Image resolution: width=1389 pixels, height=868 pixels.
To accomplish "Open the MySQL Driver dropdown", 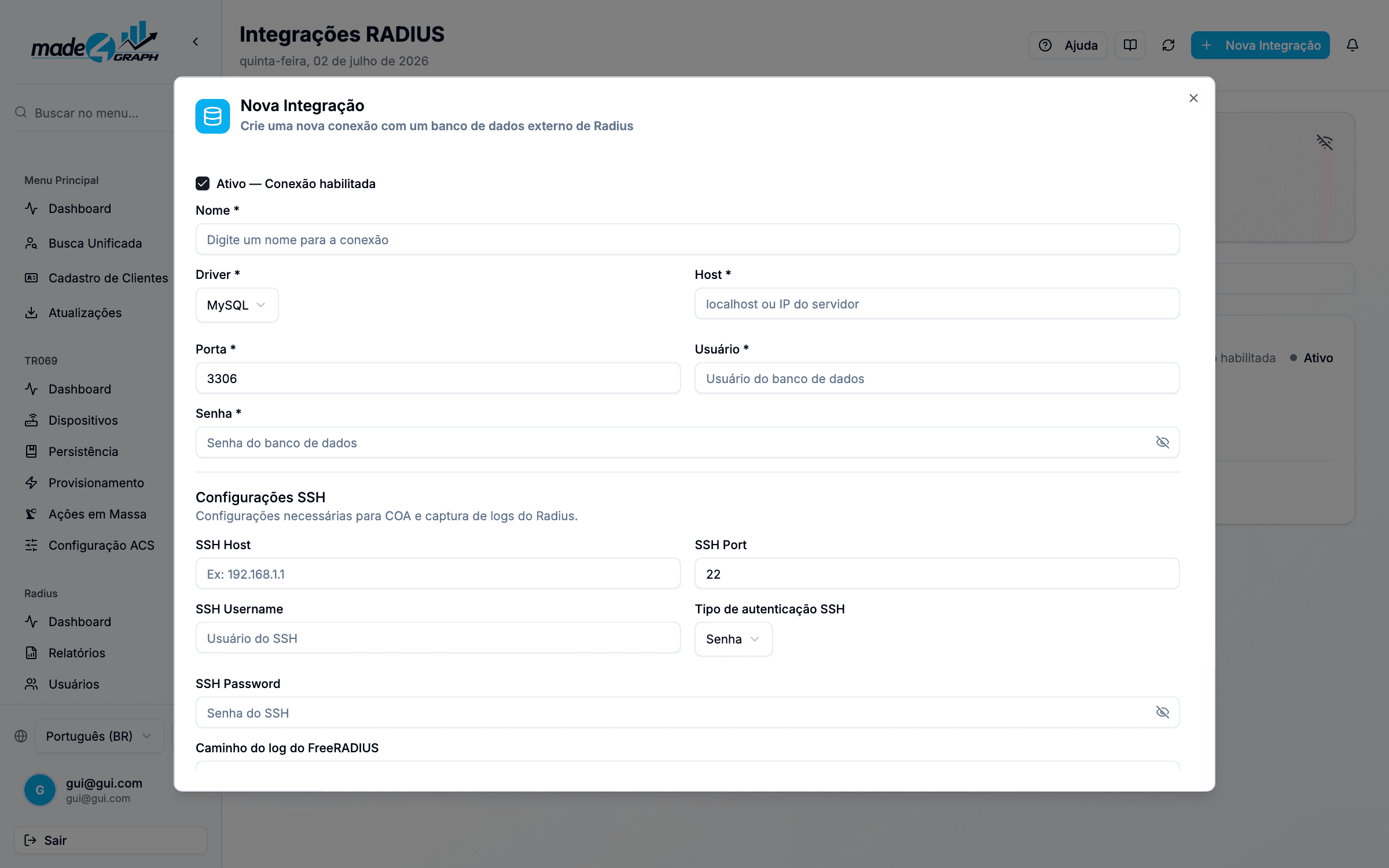I will [x=237, y=305].
